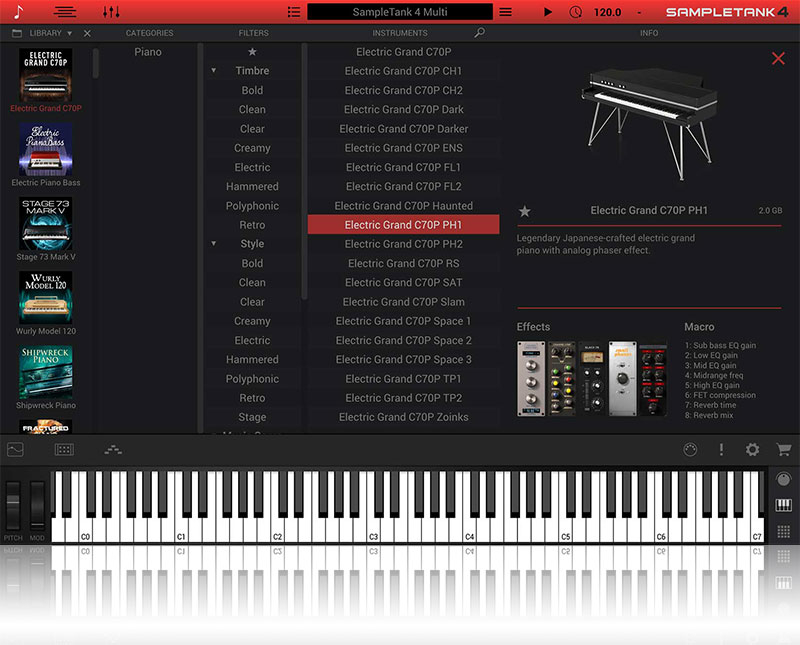Open the hamburger menu beside multi name

pyautogui.click(x=505, y=12)
